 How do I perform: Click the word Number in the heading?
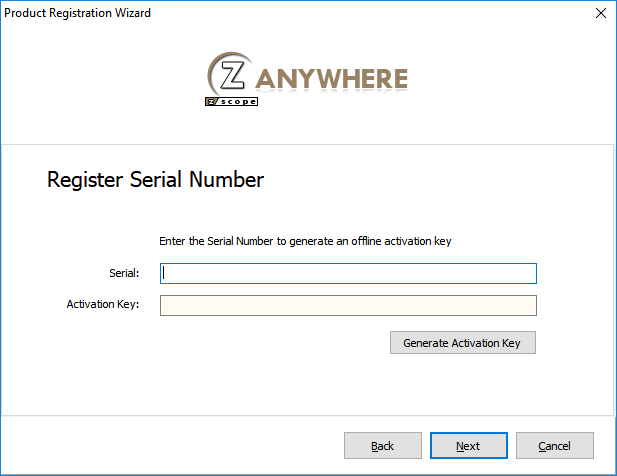coord(227,180)
